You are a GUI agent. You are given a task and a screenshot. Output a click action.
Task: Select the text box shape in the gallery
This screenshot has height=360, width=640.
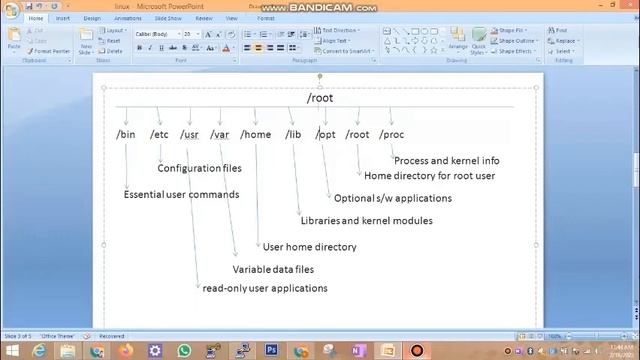[x=387, y=31]
